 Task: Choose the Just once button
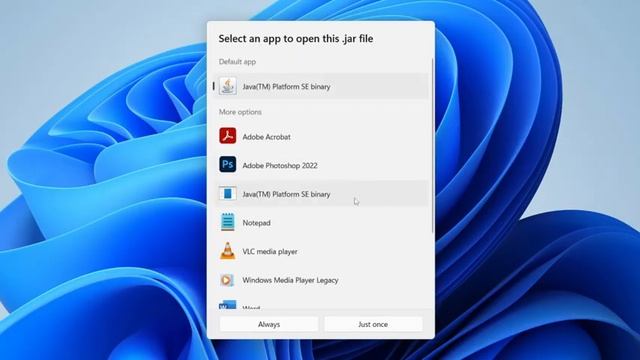(373, 324)
